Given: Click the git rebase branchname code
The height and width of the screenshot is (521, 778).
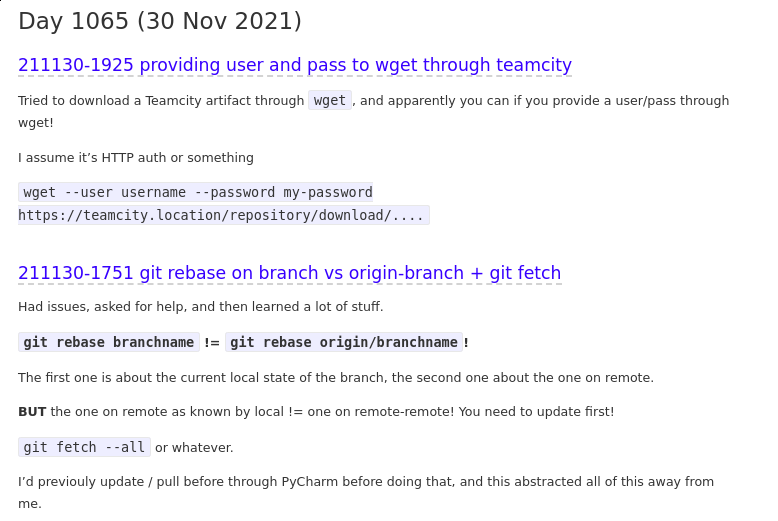Looking at the screenshot, I should coord(109,342).
